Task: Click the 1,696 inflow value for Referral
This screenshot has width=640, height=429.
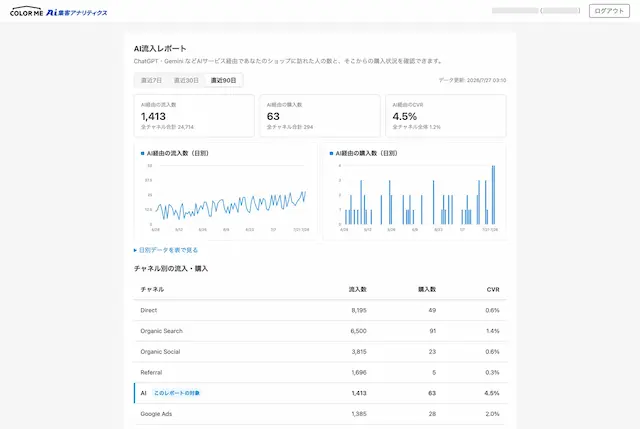Action: [x=359, y=372]
